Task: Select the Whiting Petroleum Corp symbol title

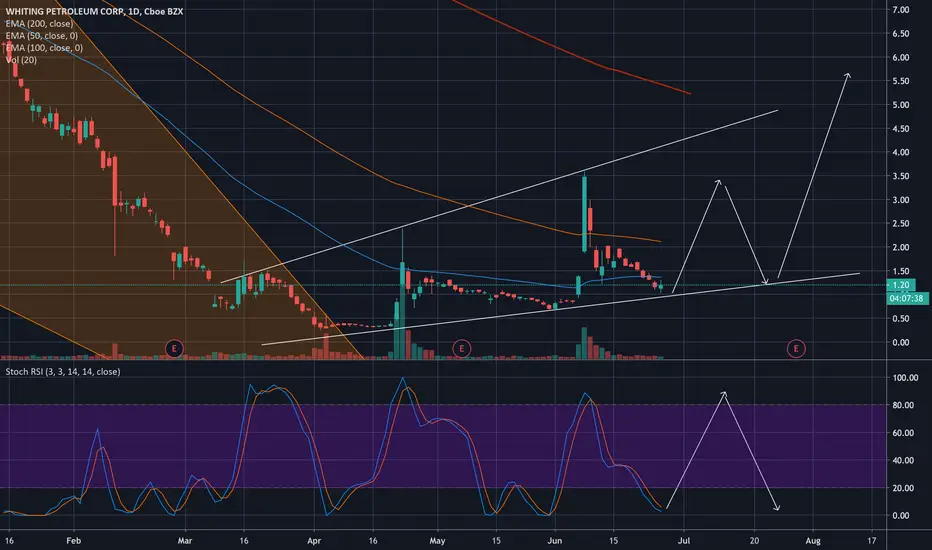Action: click(95, 11)
